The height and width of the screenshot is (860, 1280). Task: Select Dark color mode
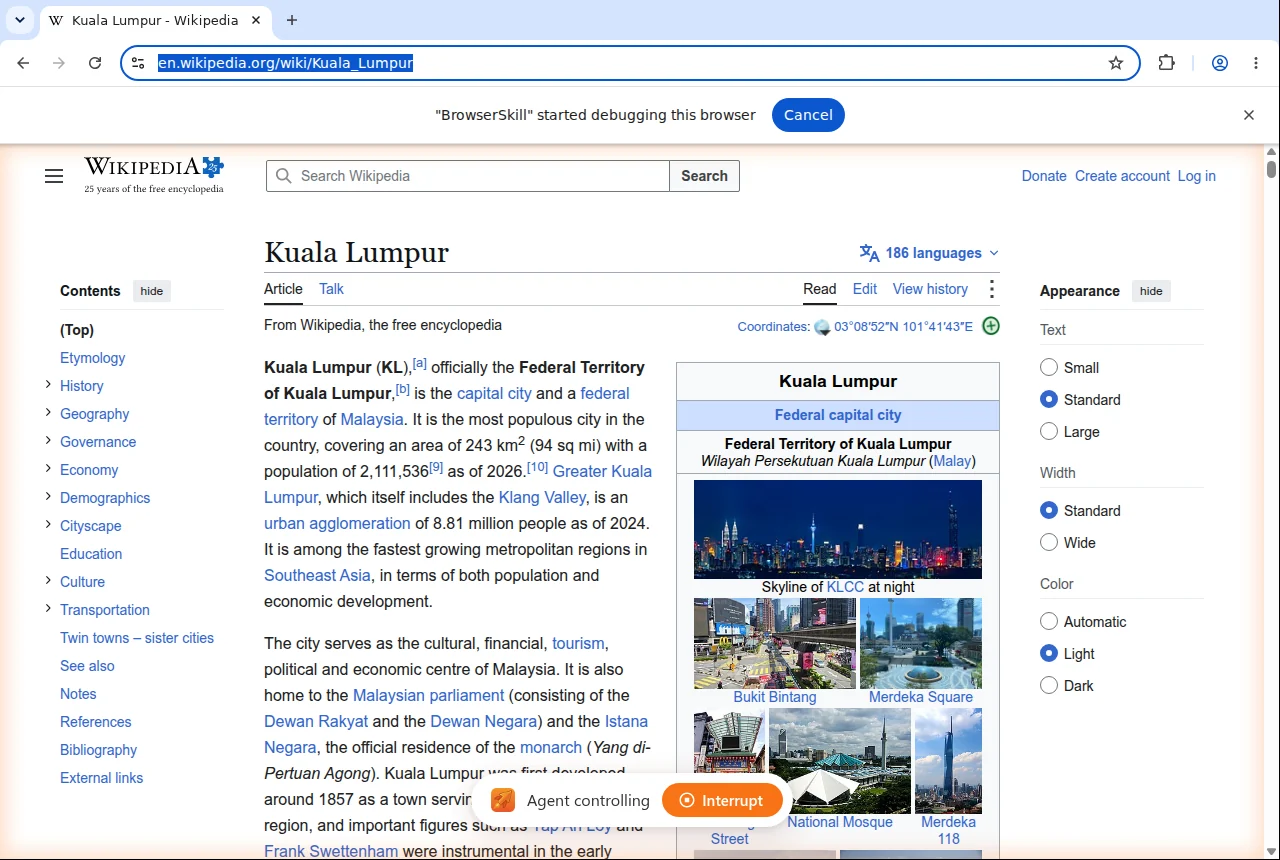coord(1049,686)
